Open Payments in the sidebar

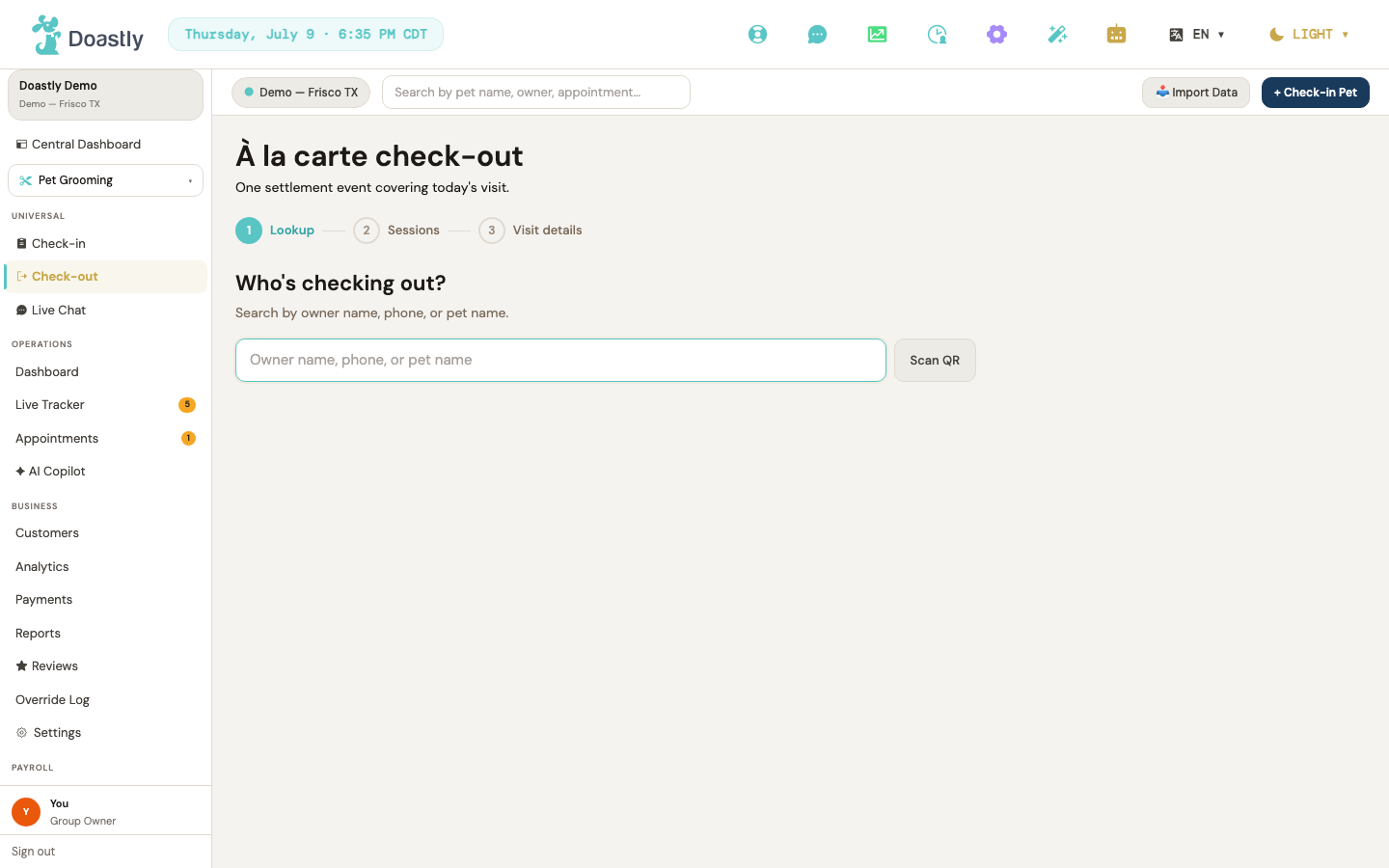105,600
